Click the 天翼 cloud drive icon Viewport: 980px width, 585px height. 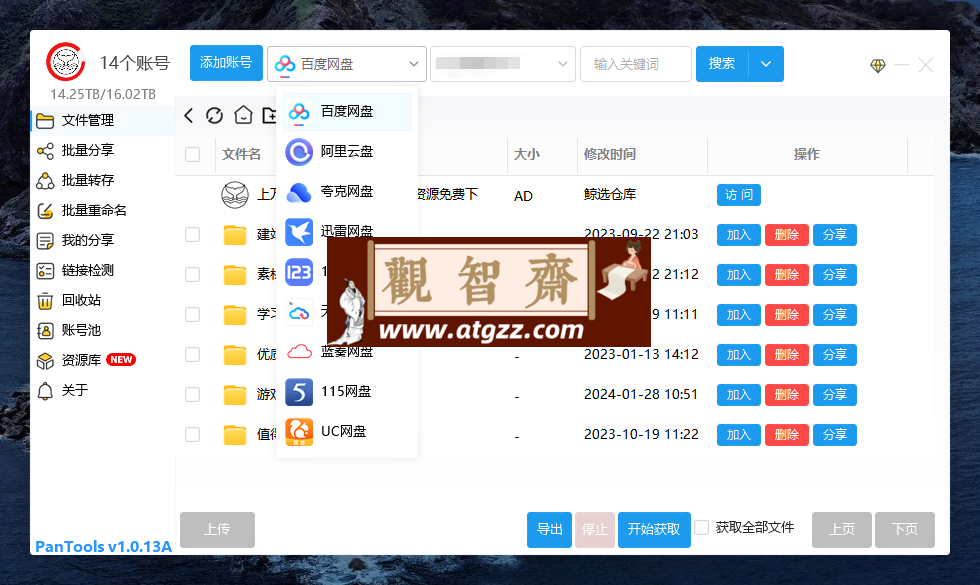click(x=299, y=312)
